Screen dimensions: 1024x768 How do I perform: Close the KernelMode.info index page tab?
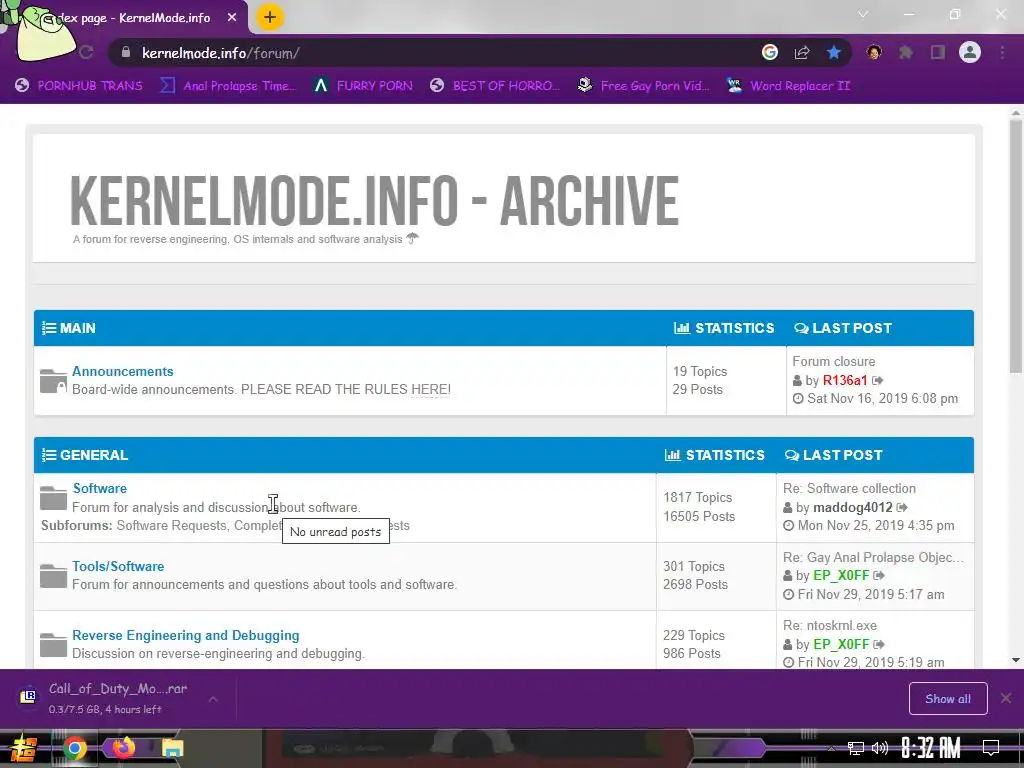pos(232,18)
